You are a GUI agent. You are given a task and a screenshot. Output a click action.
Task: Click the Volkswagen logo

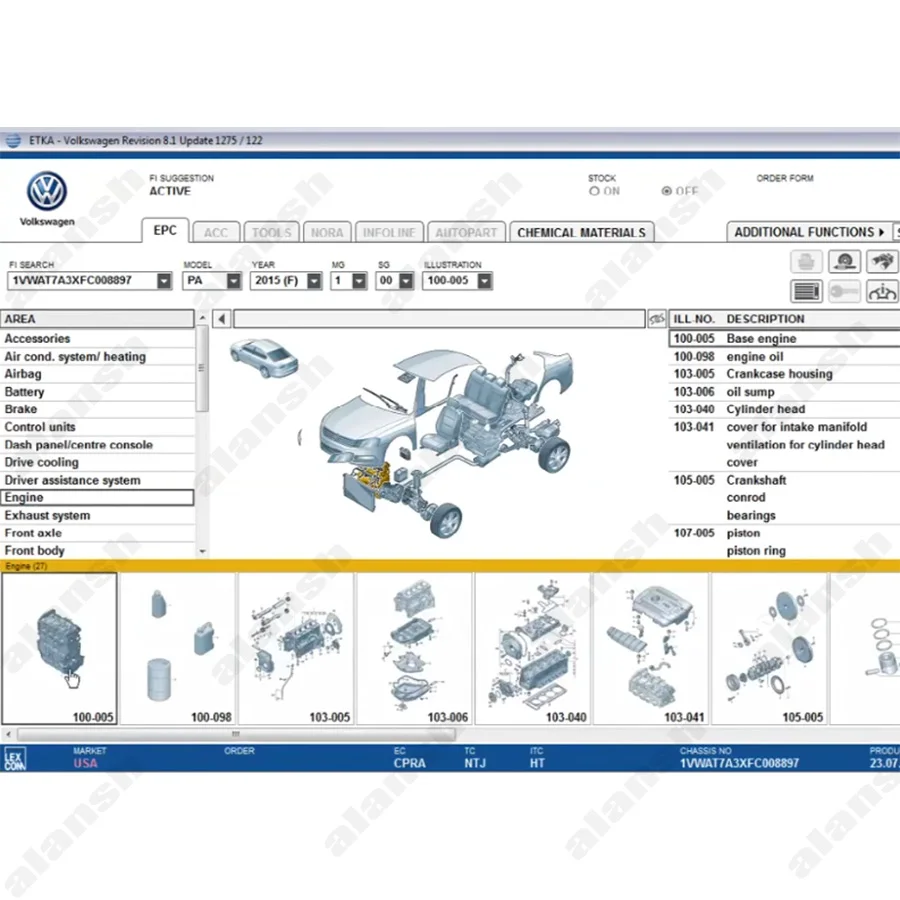46,191
